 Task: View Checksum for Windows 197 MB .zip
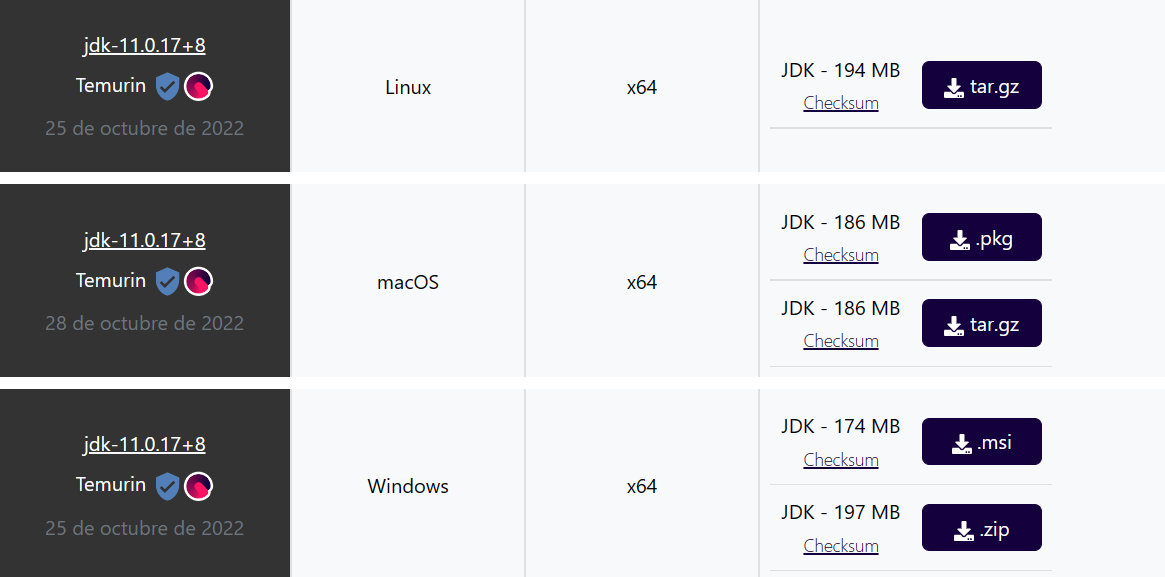tap(841, 546)
